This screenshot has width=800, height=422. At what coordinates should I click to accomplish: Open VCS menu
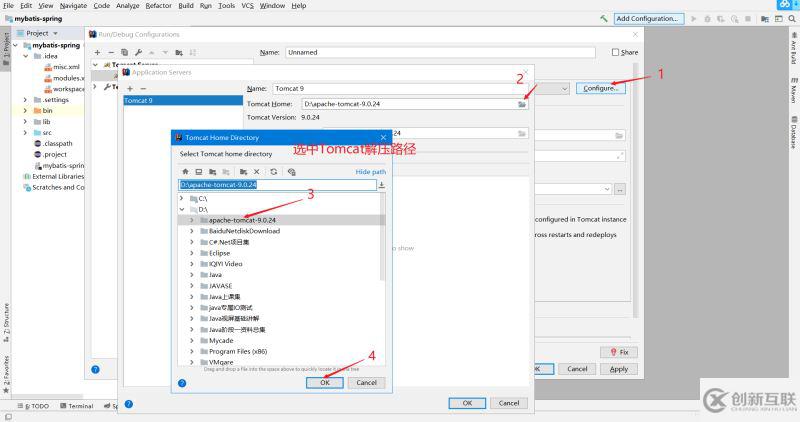tap(247, 6)
